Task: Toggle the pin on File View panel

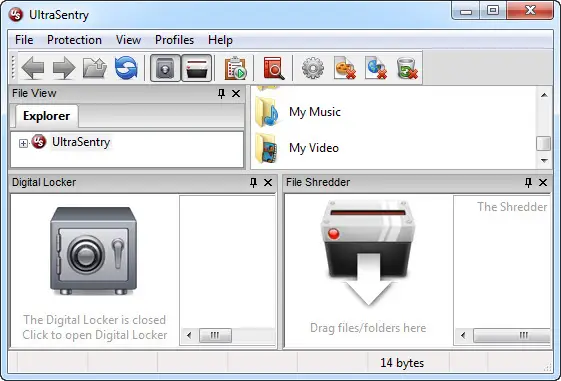Action: [x=221, y=94]
